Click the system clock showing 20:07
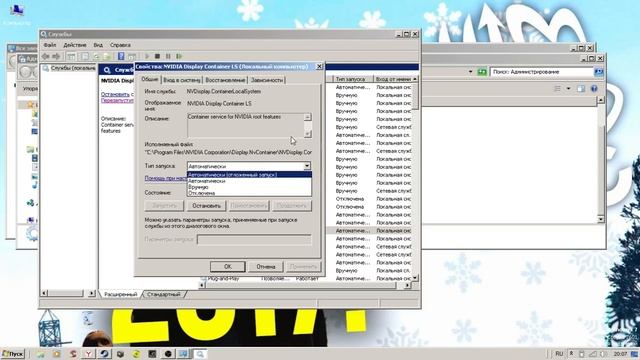This screenshot has width=640, height=360. 620,353
